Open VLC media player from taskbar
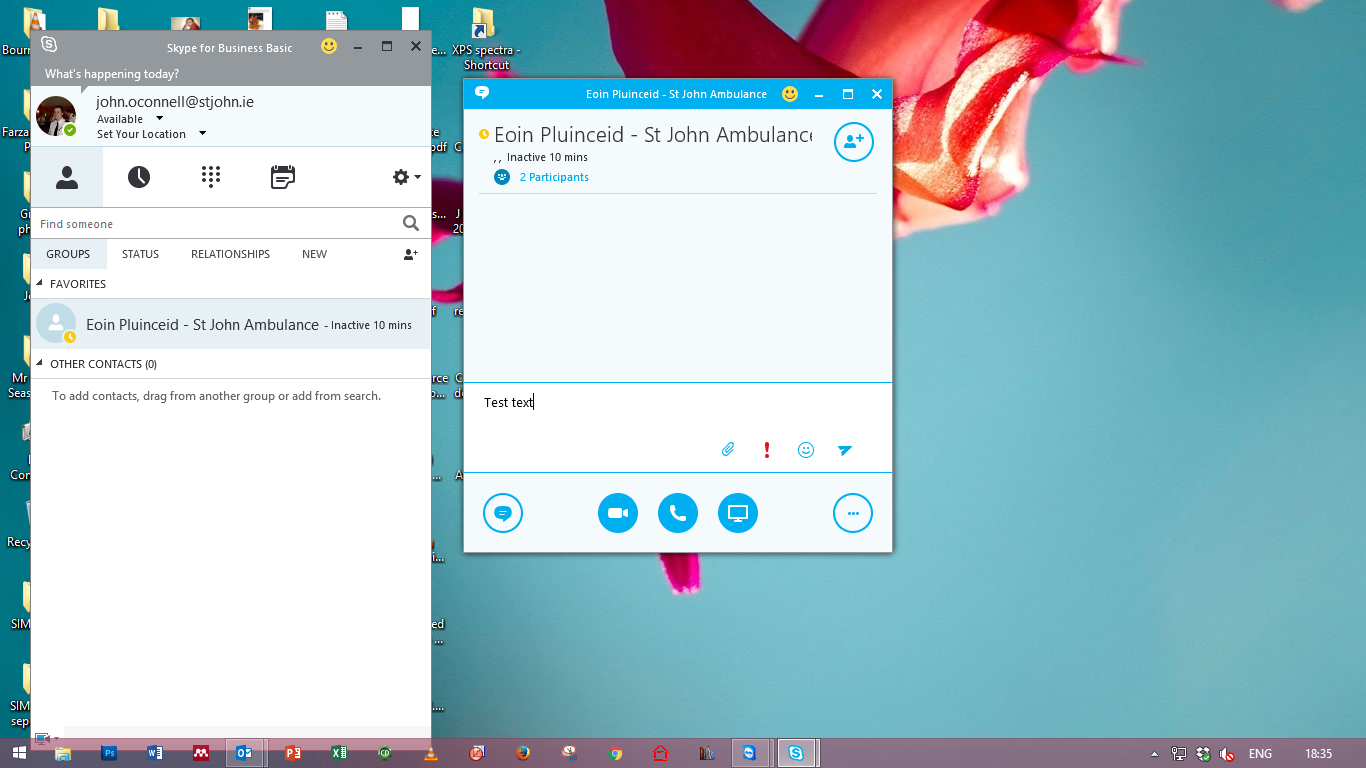 431,753
